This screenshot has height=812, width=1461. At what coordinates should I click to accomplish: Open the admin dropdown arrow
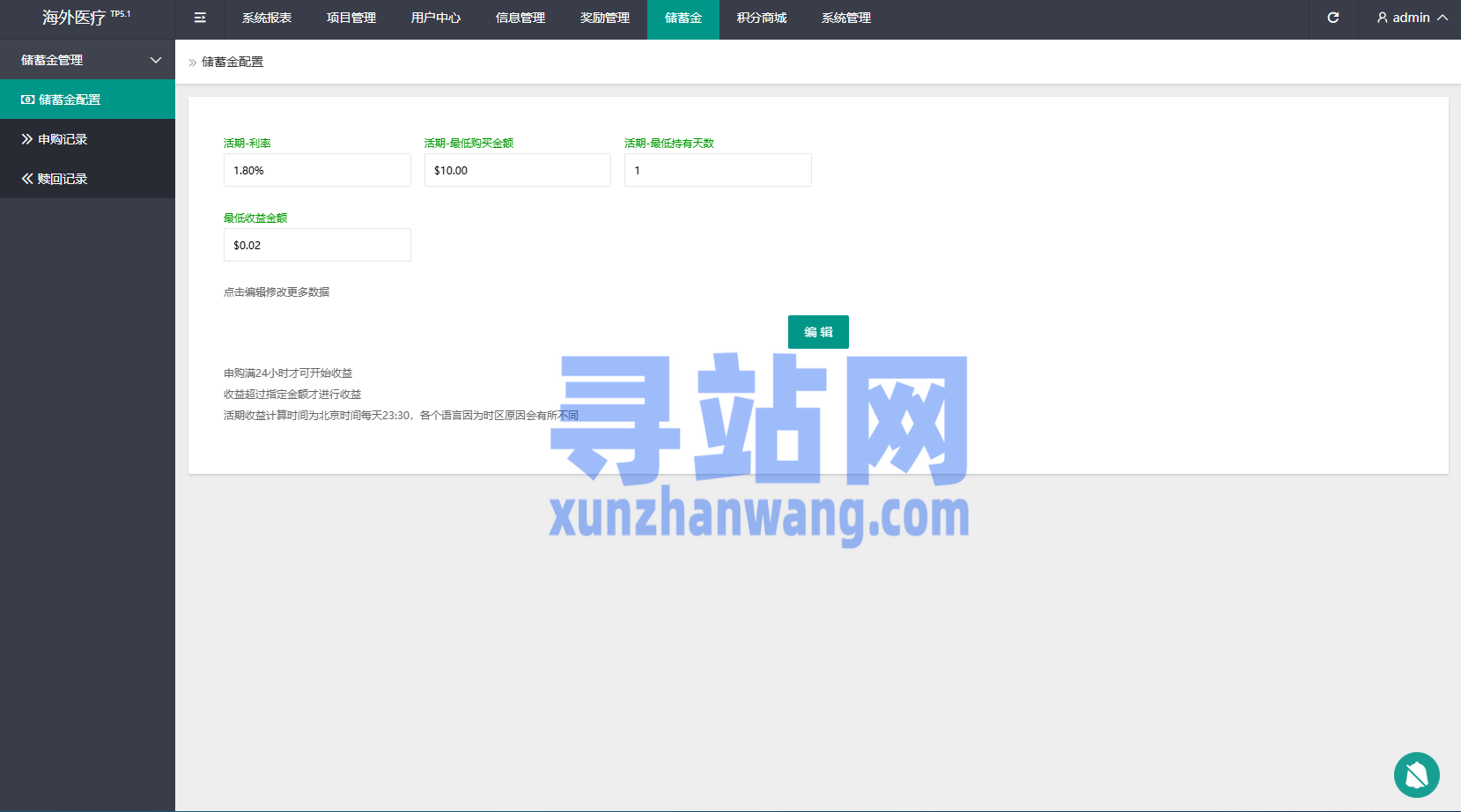point(1443,18)
